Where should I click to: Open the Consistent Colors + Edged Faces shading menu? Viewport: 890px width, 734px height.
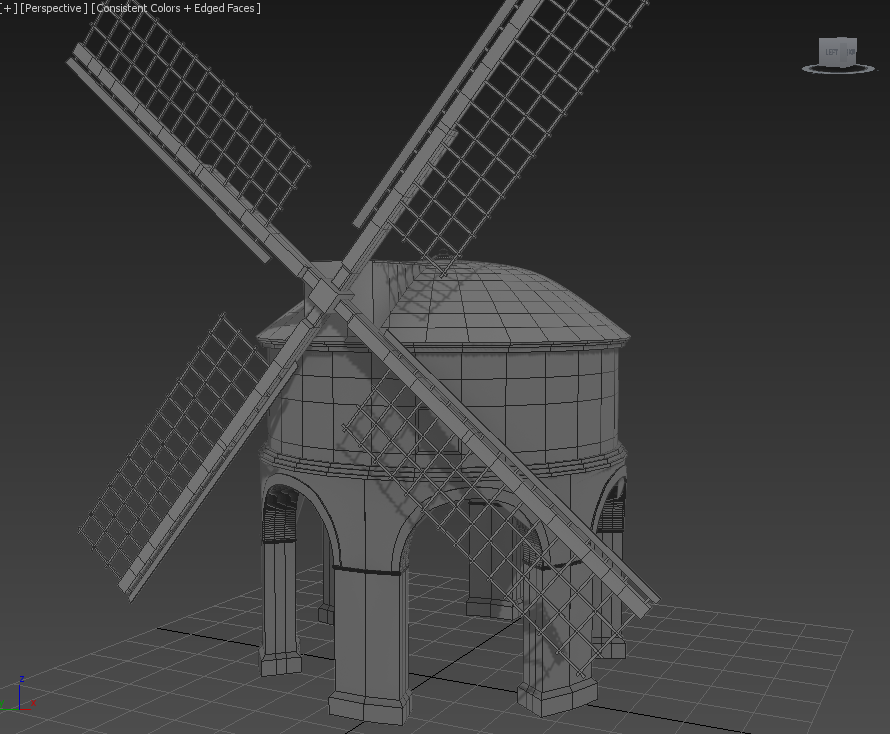[176, 8]
